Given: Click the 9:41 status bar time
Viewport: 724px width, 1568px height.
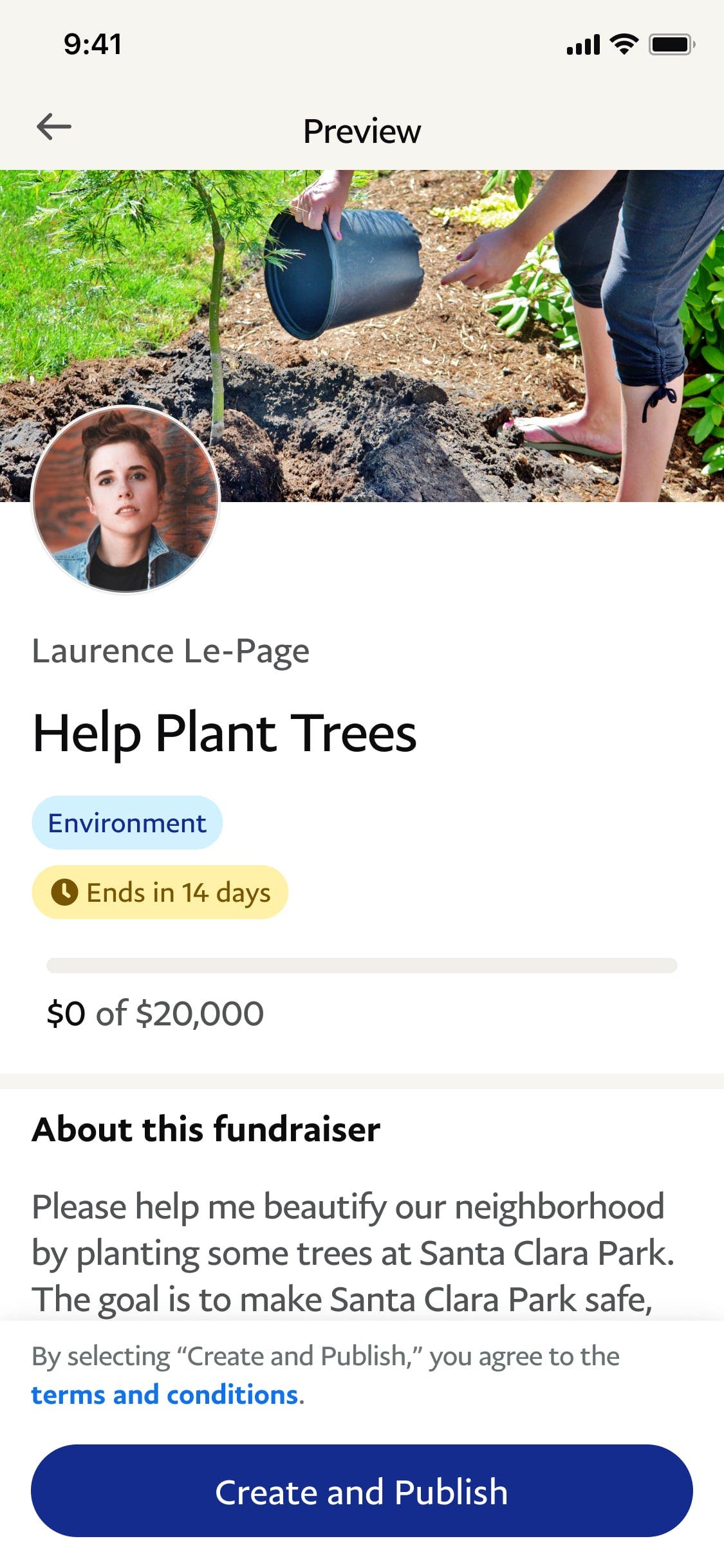Looking at the screenshot, I should 93,44.
